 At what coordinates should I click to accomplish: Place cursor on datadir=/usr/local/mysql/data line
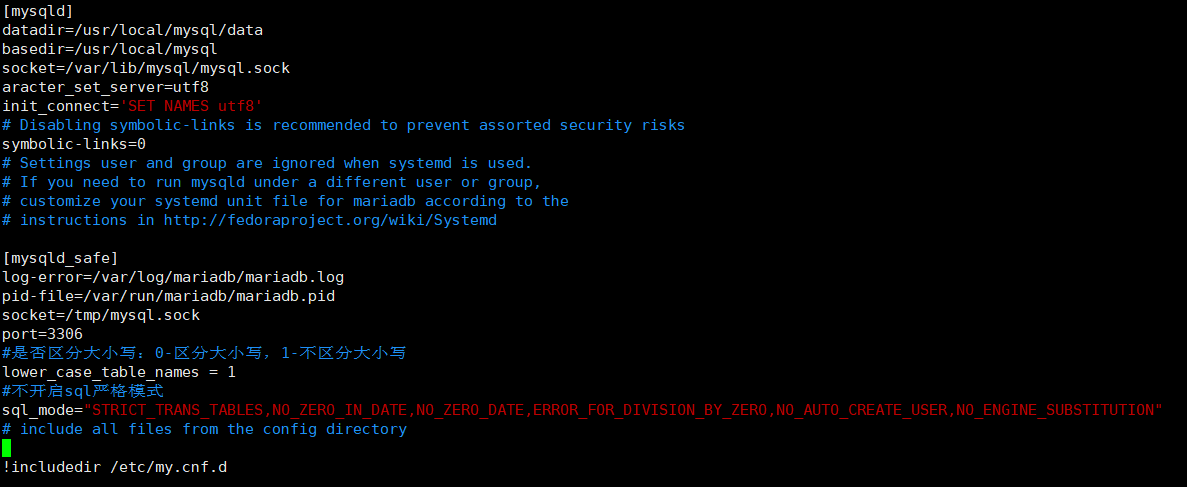(x=132, y=30)
